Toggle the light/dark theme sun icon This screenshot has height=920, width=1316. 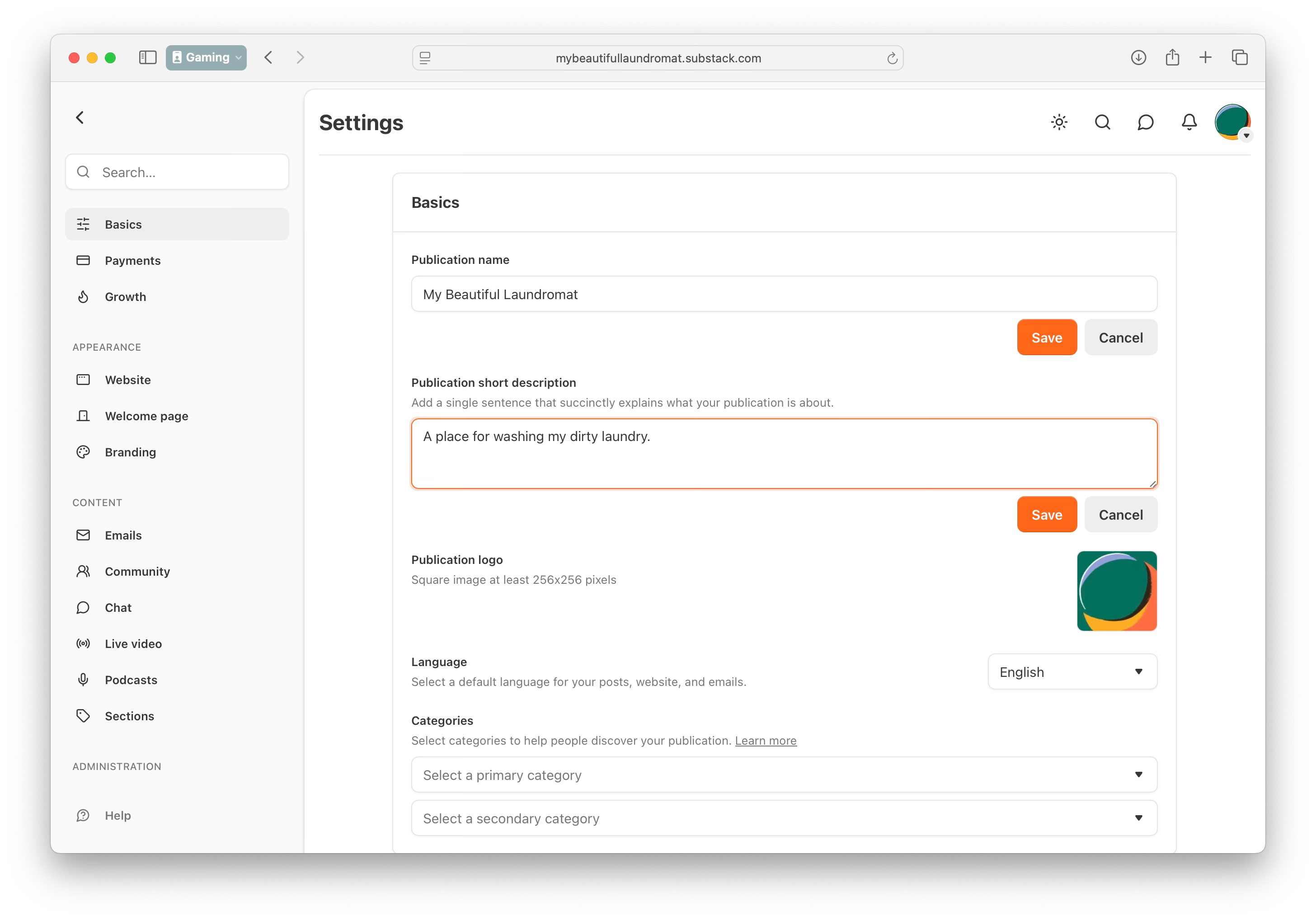pyautogui.click(x=1059, y=122)
